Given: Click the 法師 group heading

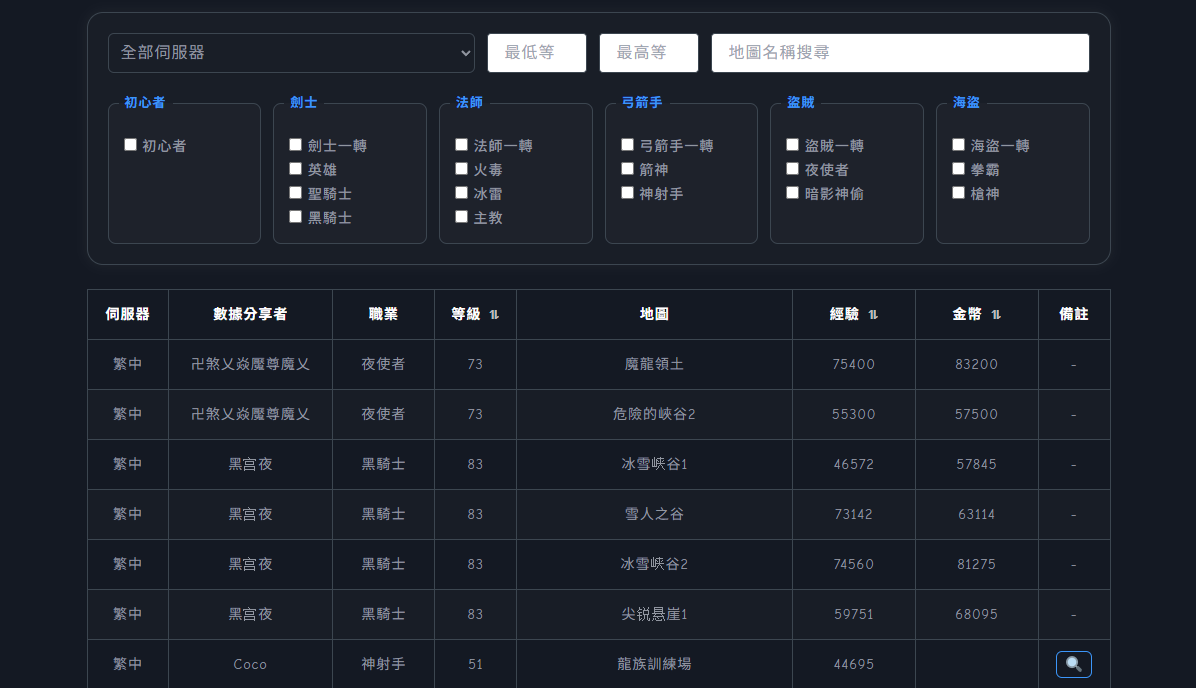Looking at the screenshot, I should click(469, 102).
